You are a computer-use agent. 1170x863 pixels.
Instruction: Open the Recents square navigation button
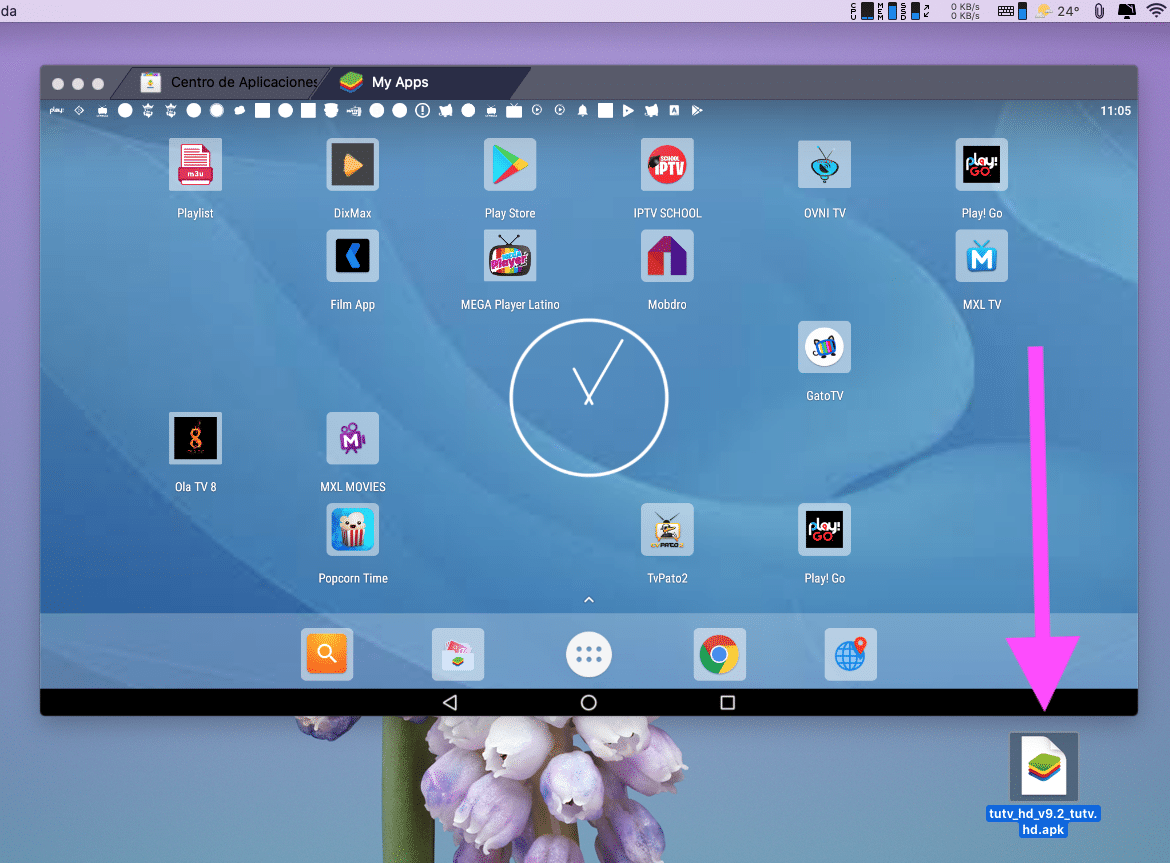(727, 703)
